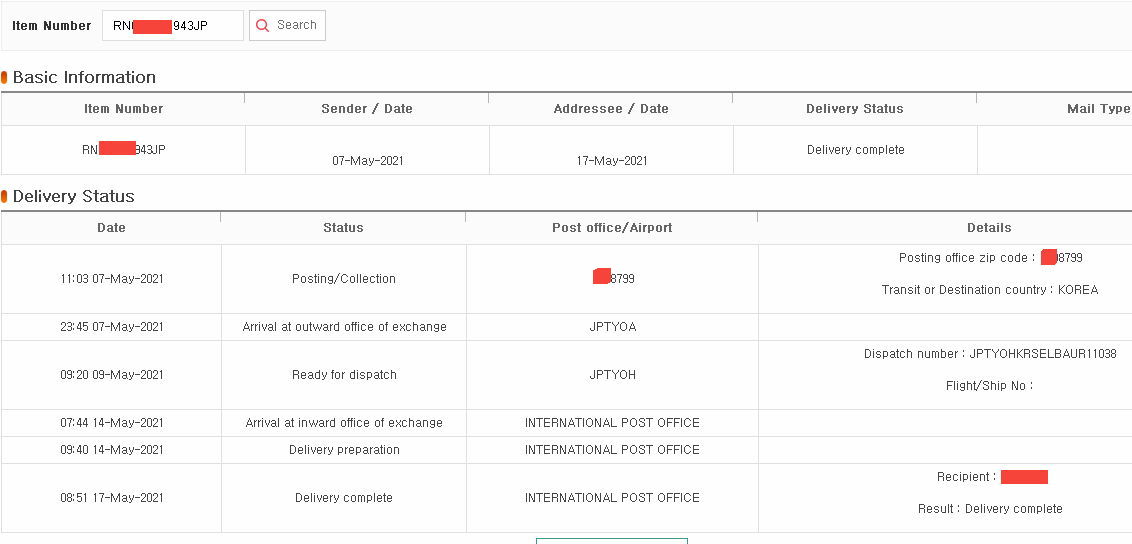Click the Item Number column header
This screenshot has width=1132, height=544.
coord(123,109)
